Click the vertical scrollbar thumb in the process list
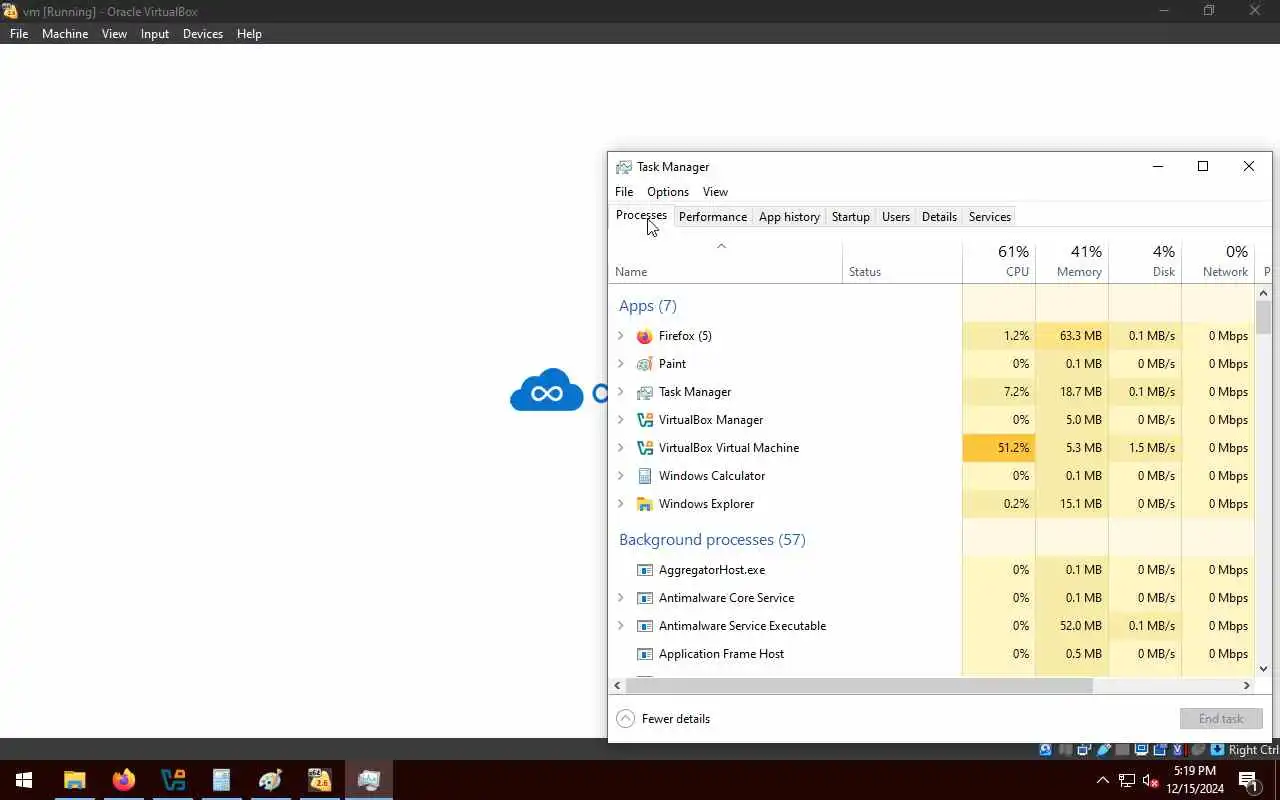 click(x=1263, y=317)
